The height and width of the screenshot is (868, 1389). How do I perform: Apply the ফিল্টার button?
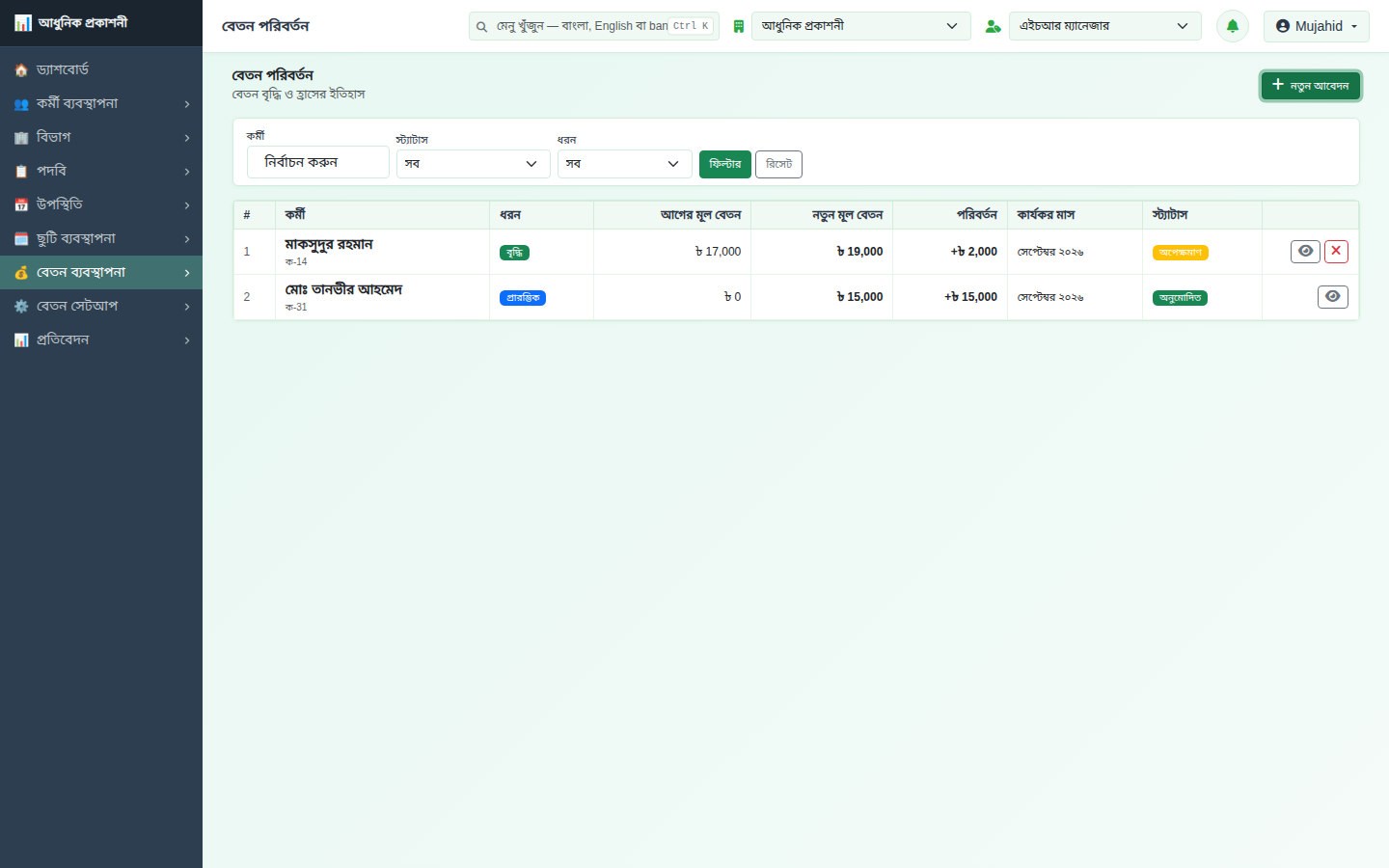(x=725, y=164)
